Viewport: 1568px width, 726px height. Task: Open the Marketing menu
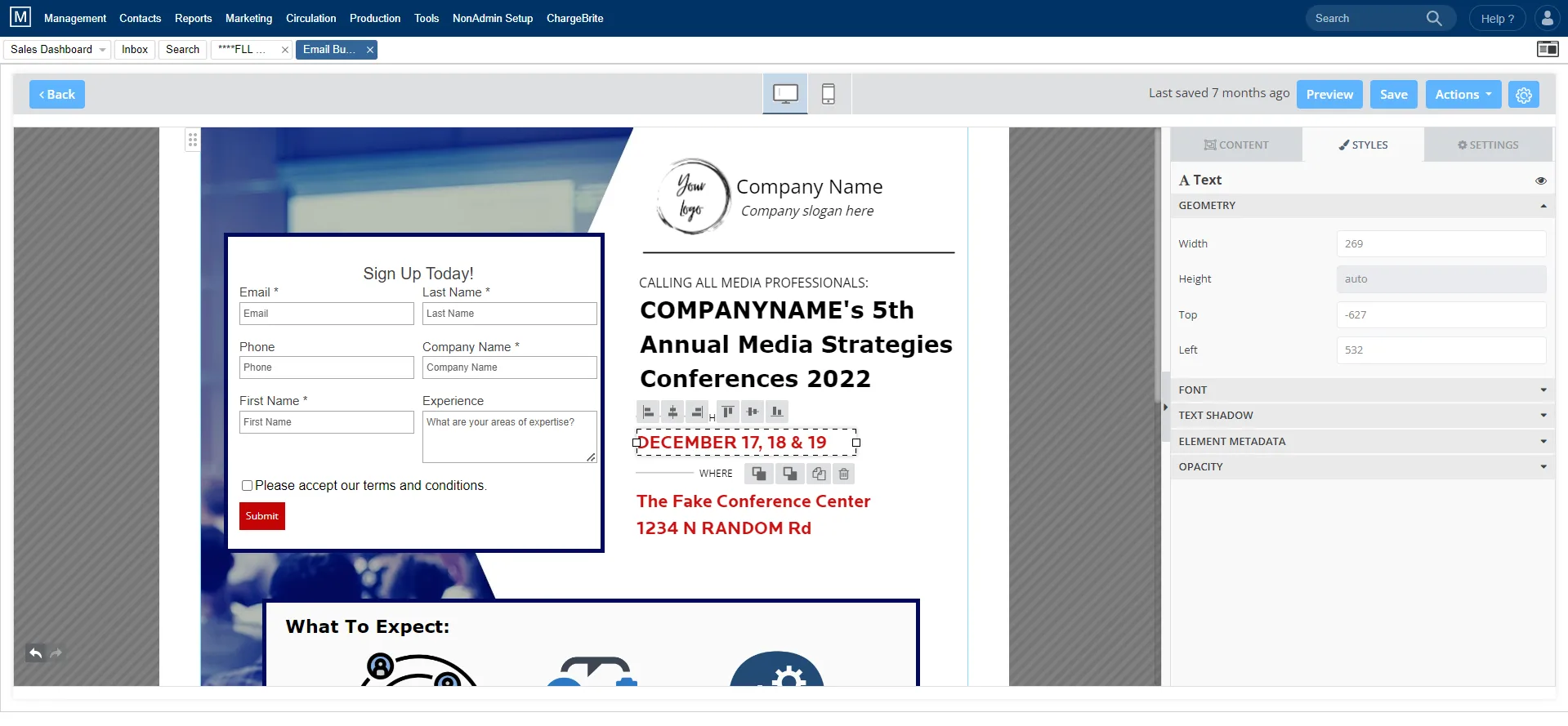[x=248, y=18]
